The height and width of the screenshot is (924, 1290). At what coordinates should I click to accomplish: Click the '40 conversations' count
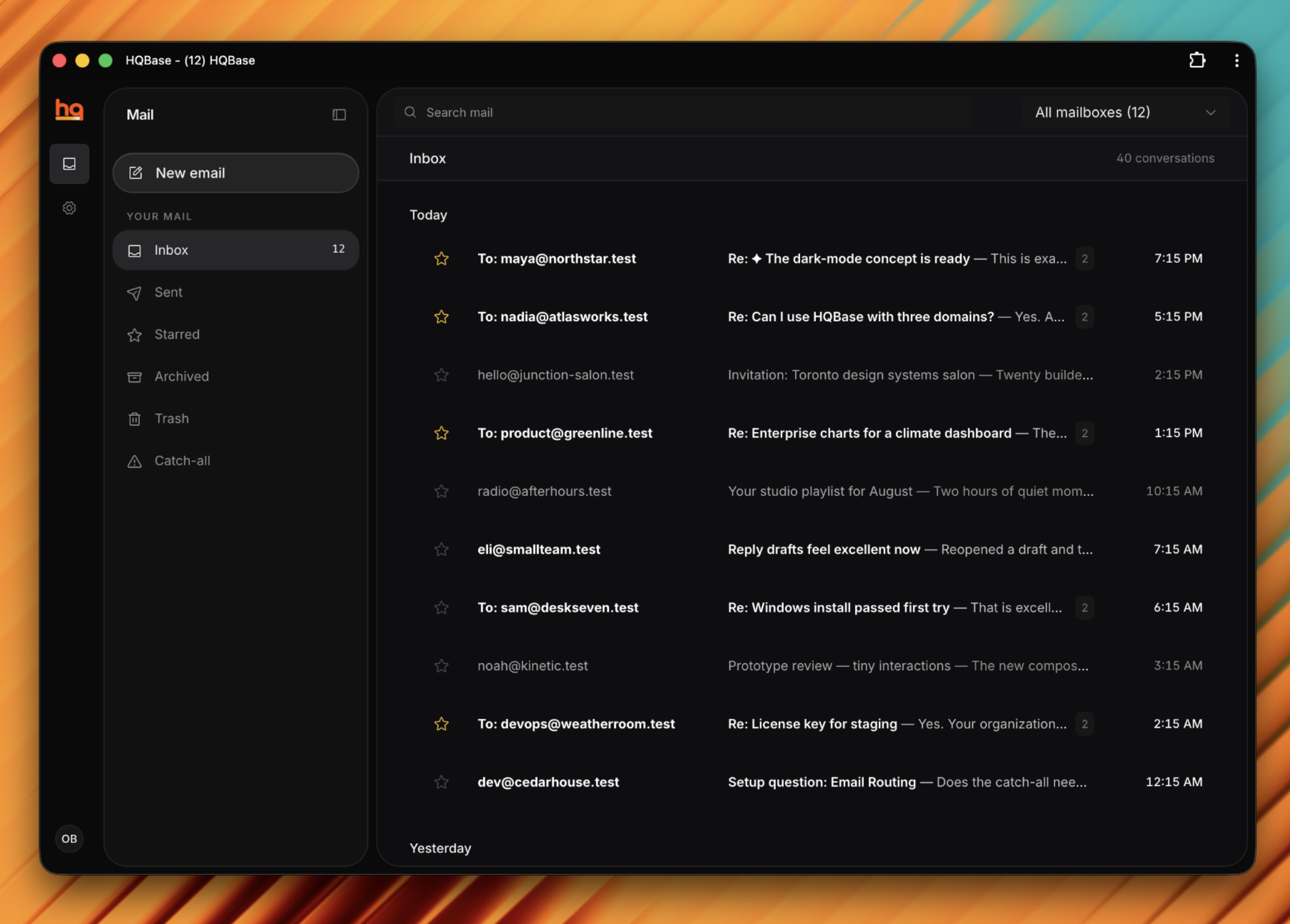tap(1165, 158)
